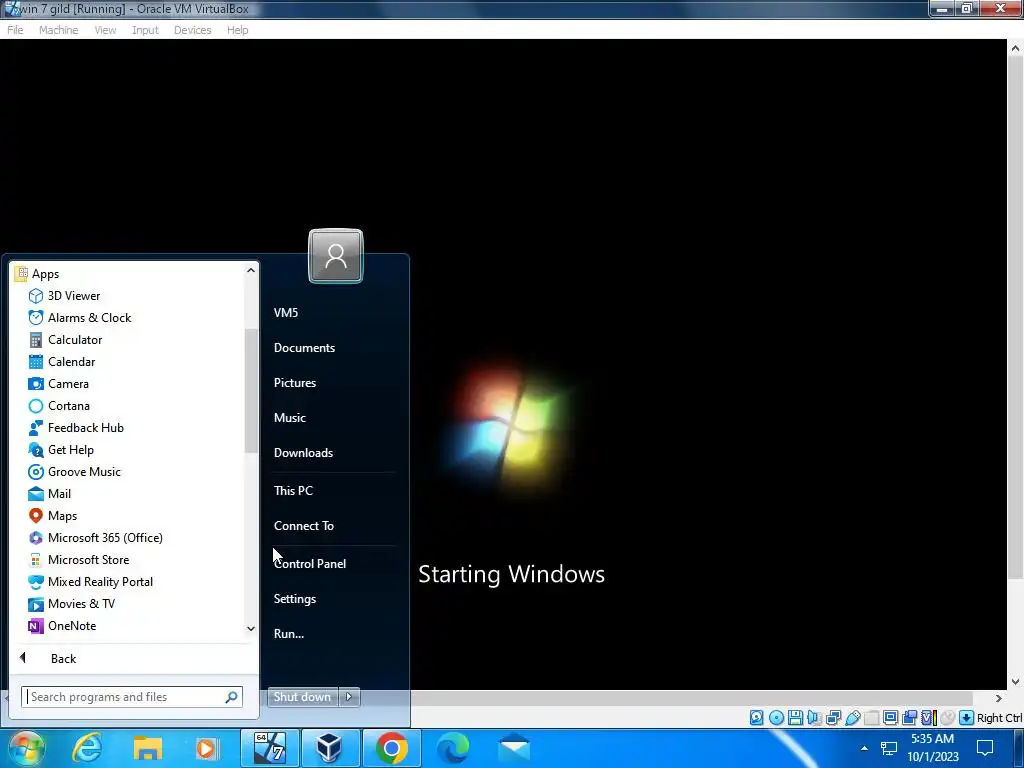The width and height of the screenshot is (1024, 768).
Task: Open Control Panel from start menu
Action: (310, 564)
